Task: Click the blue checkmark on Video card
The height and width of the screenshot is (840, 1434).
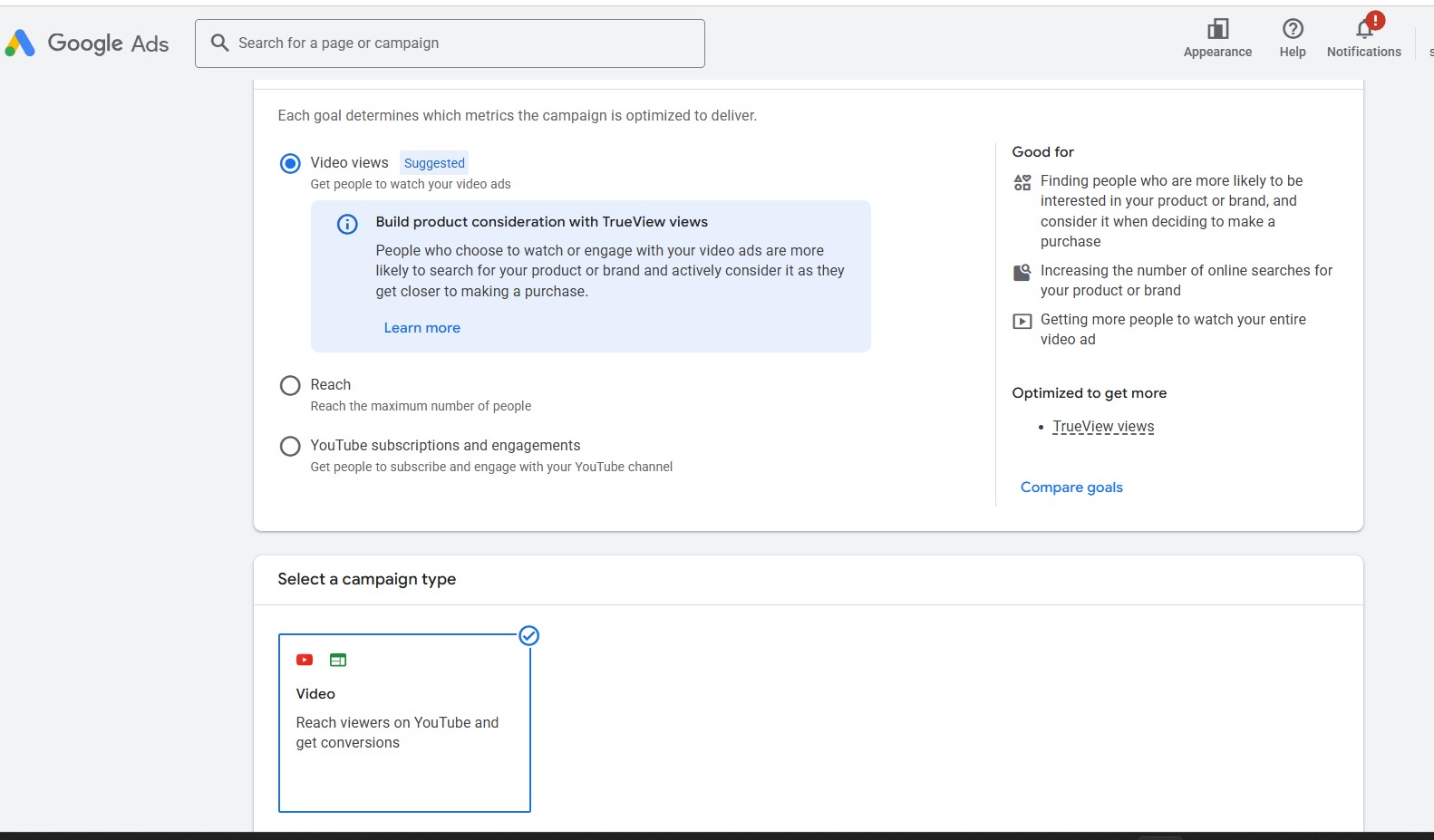Action: pyautogui.click(x=529, y=635)
